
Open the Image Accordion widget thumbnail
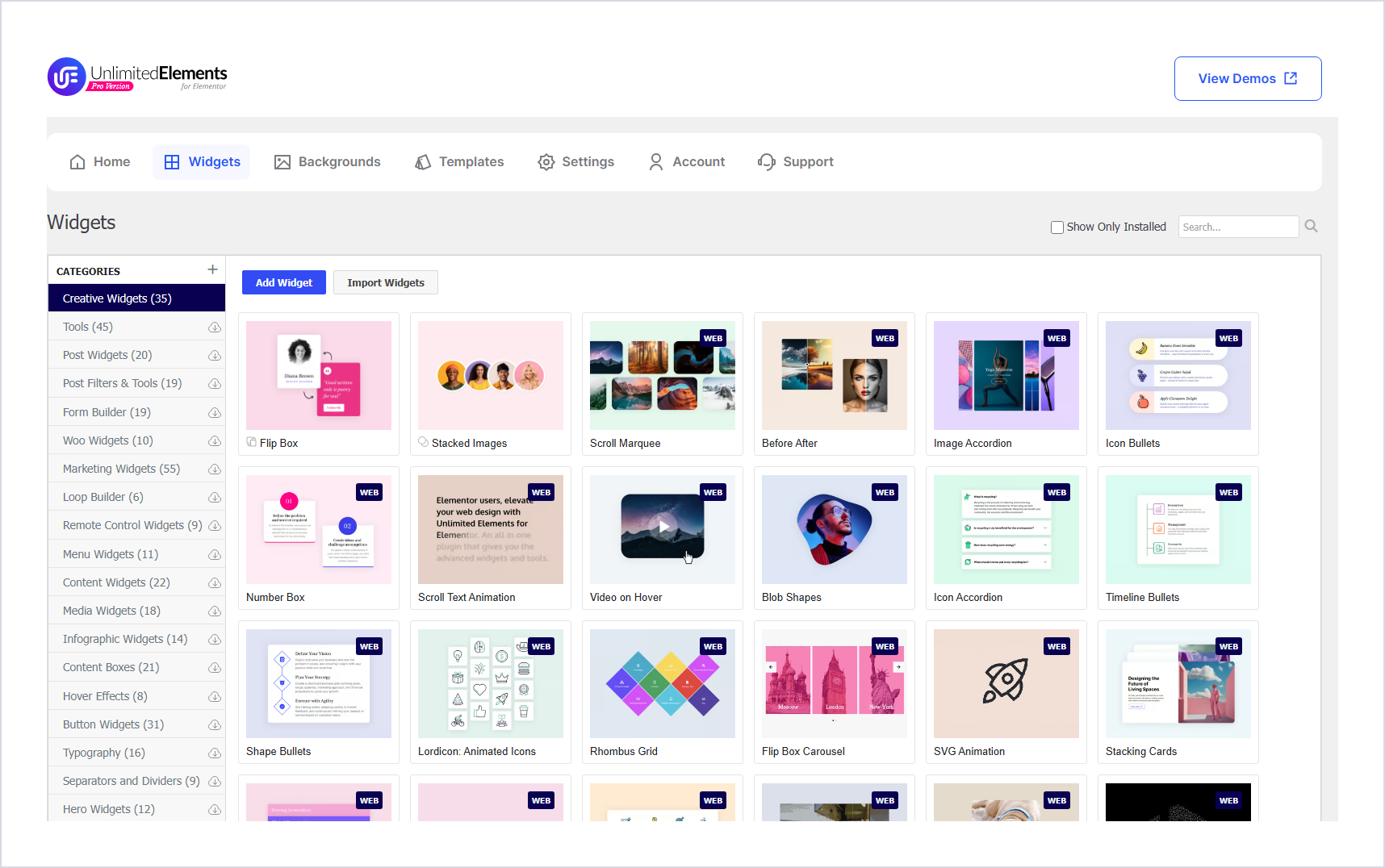click(1006, 375)
